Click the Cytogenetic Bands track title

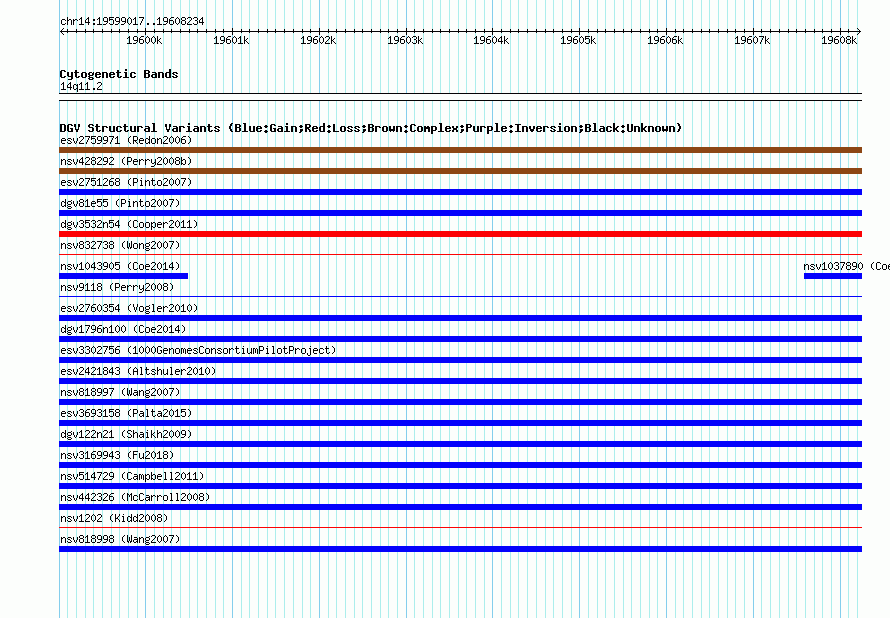tap(119, 74)
